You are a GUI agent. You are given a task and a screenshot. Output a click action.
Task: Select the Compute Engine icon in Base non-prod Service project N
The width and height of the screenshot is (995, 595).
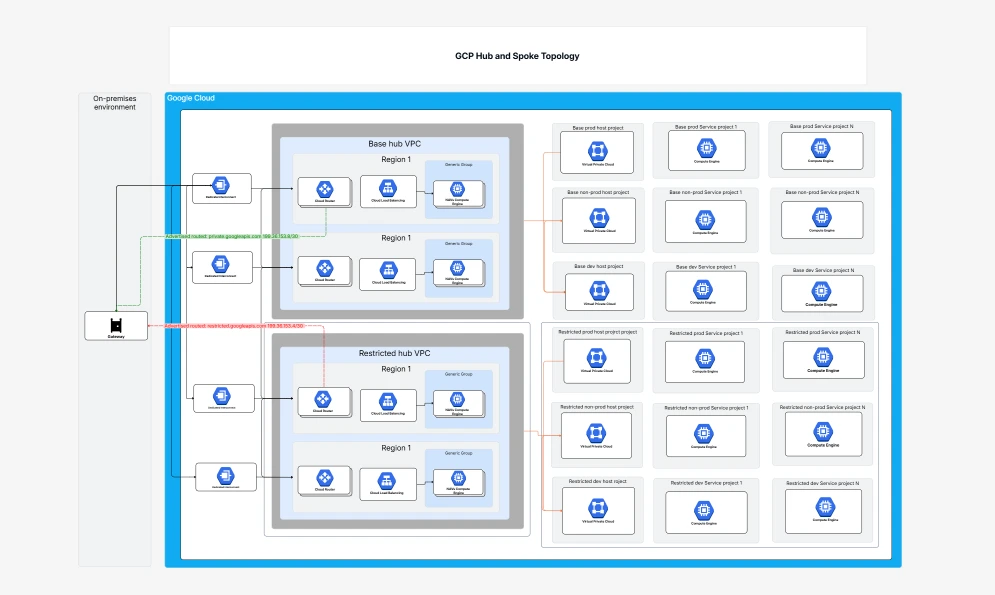822,218
